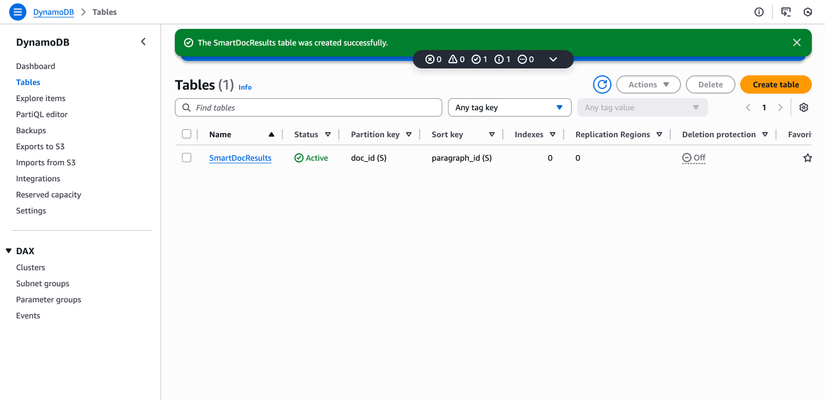This screenshot has height=400, width=825.
Task: Click the Active status cell
Action: click(311, 158)
